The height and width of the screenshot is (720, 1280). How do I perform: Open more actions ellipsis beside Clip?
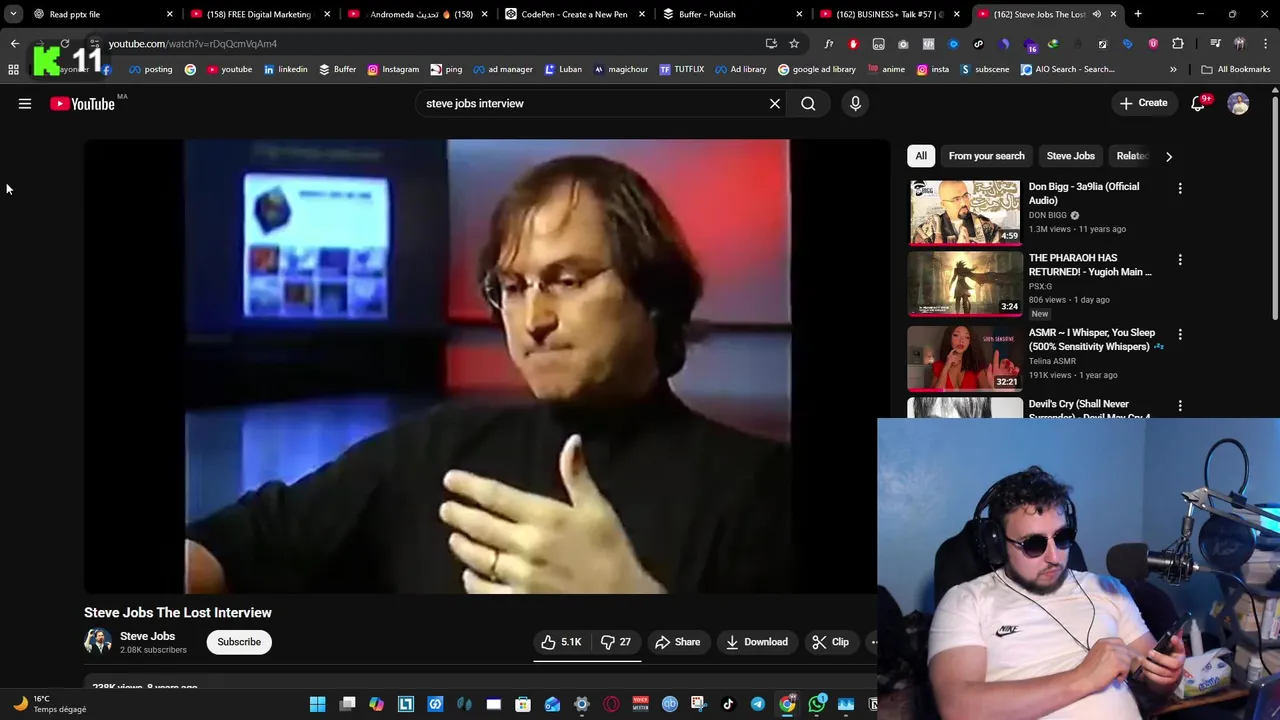874,642
